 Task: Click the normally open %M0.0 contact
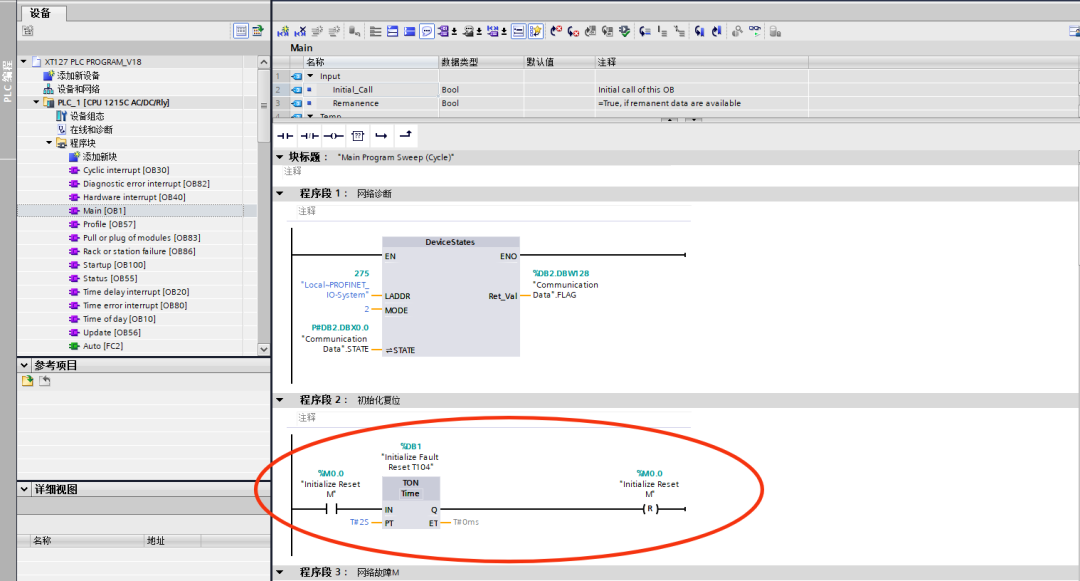click(331, 509)
